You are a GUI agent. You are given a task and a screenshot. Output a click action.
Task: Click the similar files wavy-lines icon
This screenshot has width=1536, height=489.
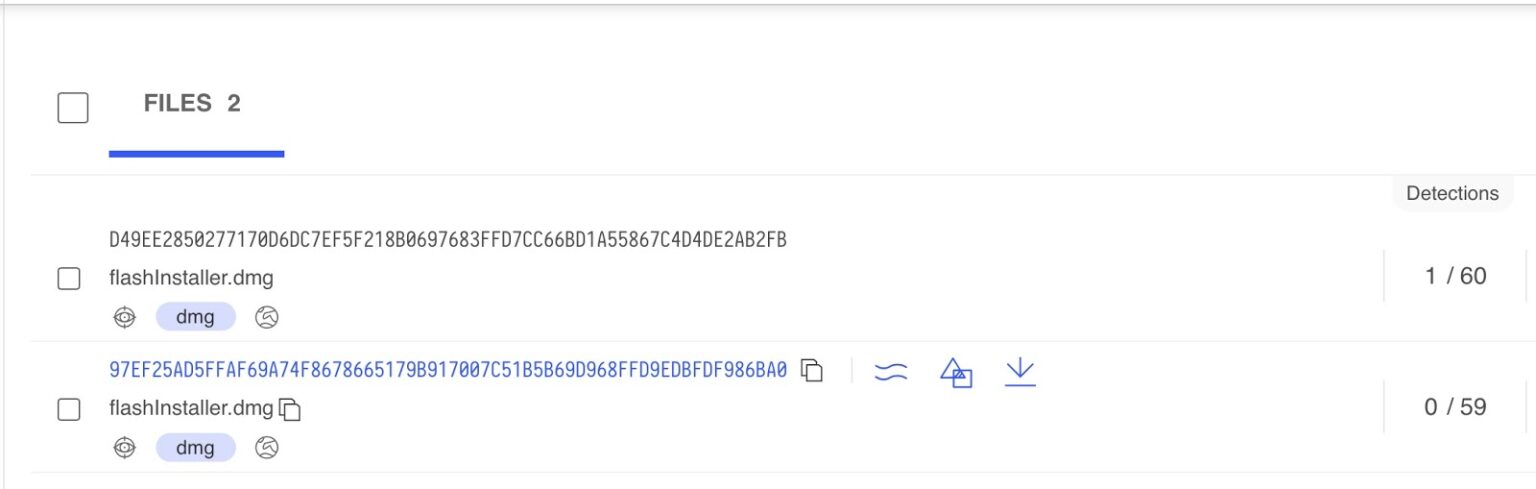coord(891,372)
